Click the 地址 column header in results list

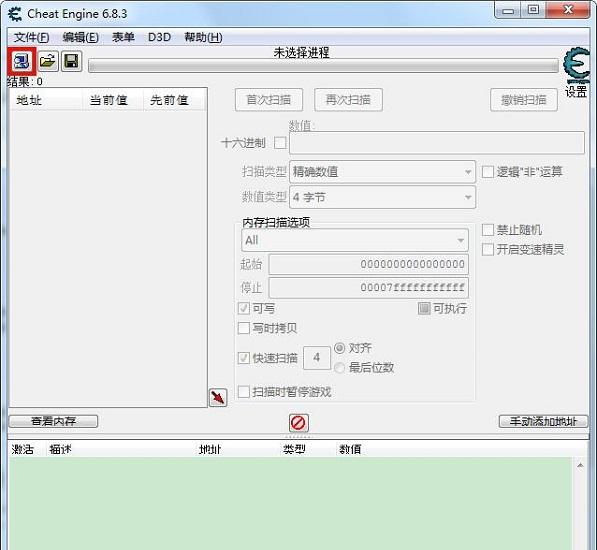pos(46,100)
